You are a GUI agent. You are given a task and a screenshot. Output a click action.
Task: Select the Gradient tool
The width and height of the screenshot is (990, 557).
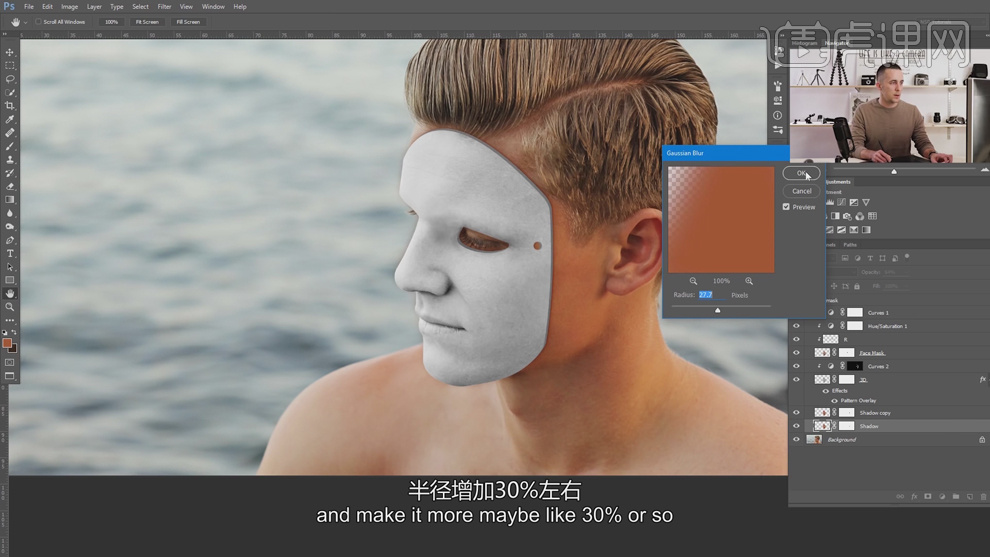pos(9,200)
